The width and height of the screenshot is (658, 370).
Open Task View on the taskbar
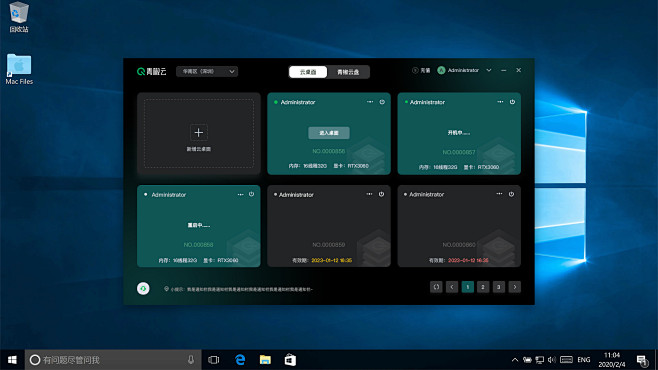point(214,360)
